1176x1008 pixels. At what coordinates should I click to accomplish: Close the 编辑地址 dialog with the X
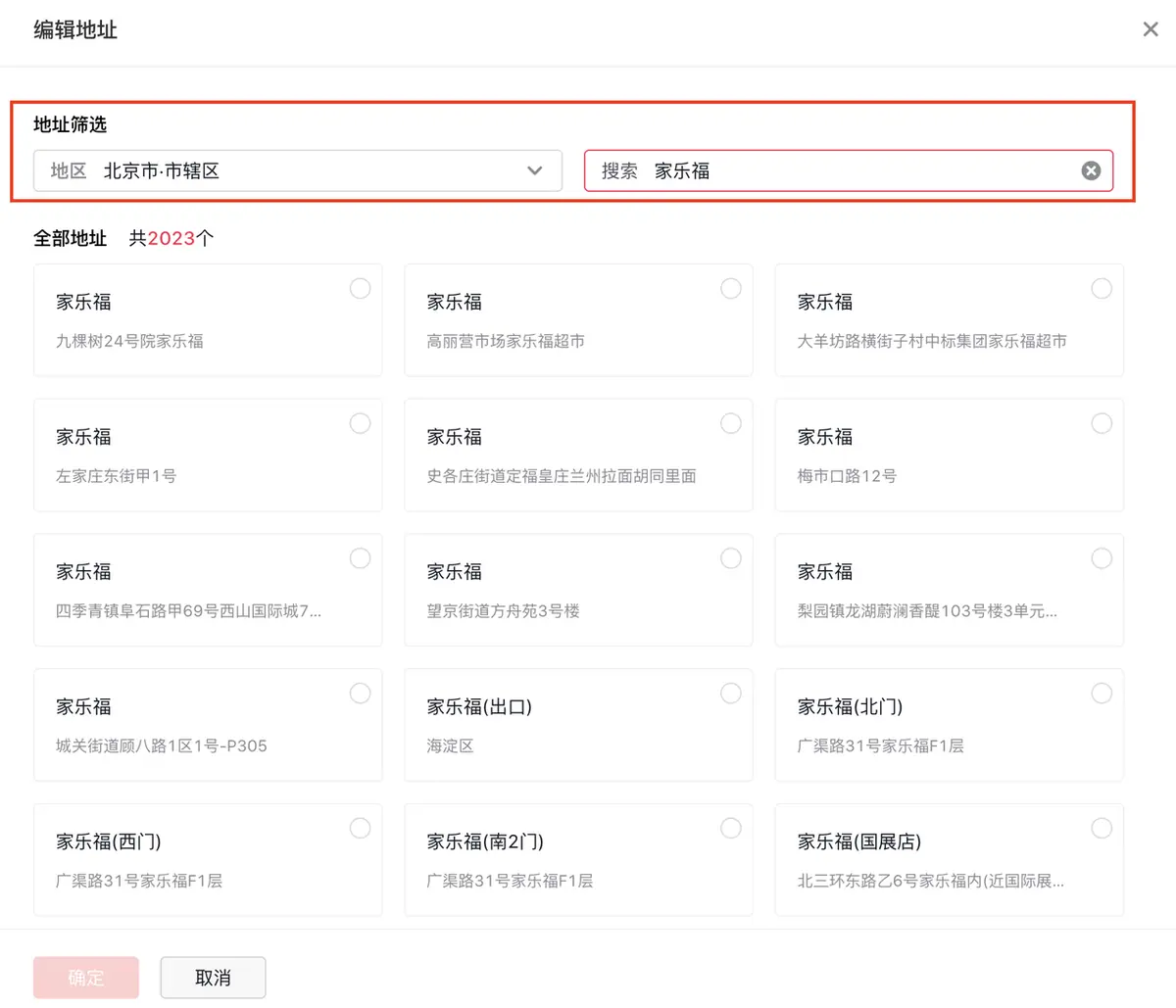[x=1151, y=29]
